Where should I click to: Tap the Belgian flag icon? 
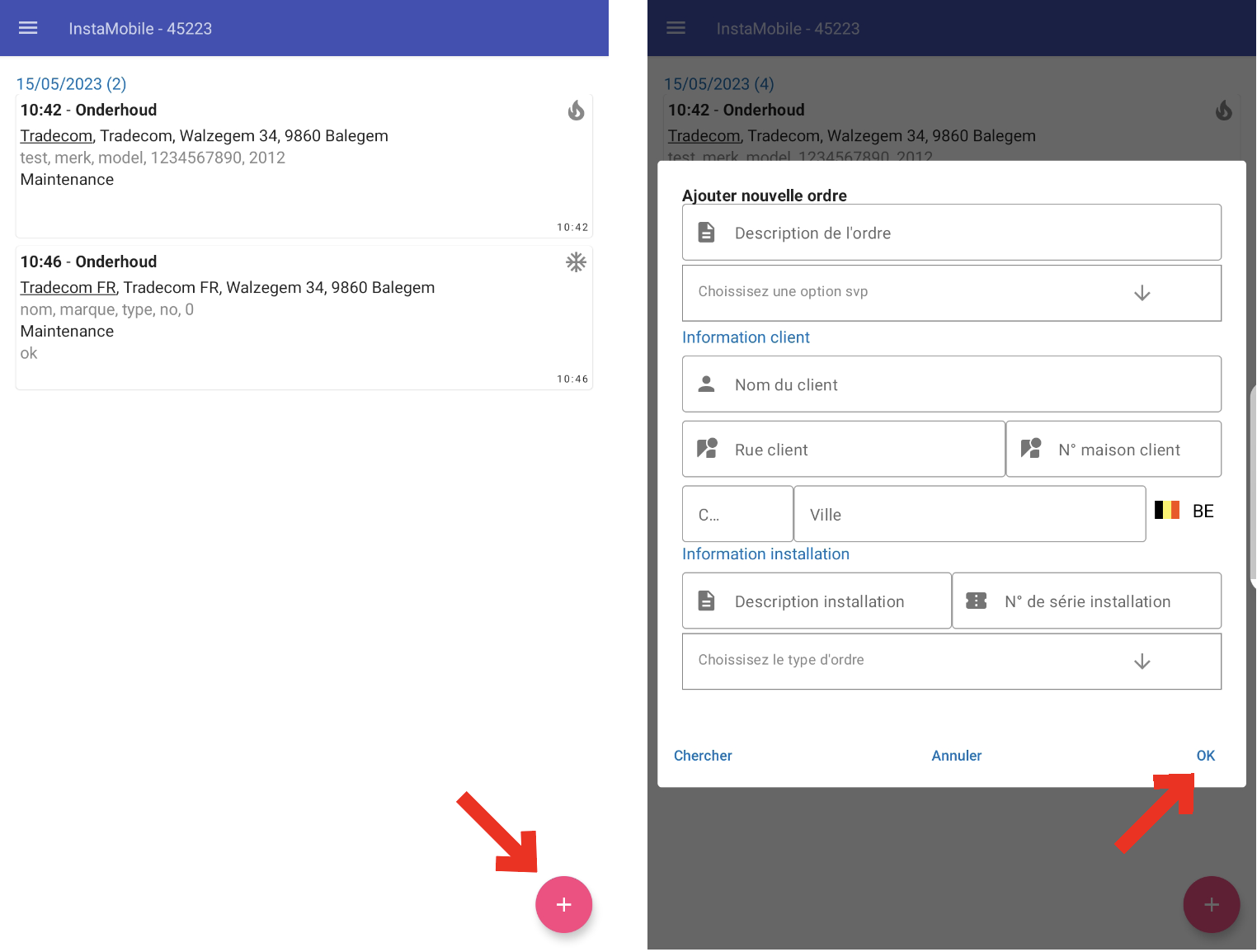tap(1167, 510)
